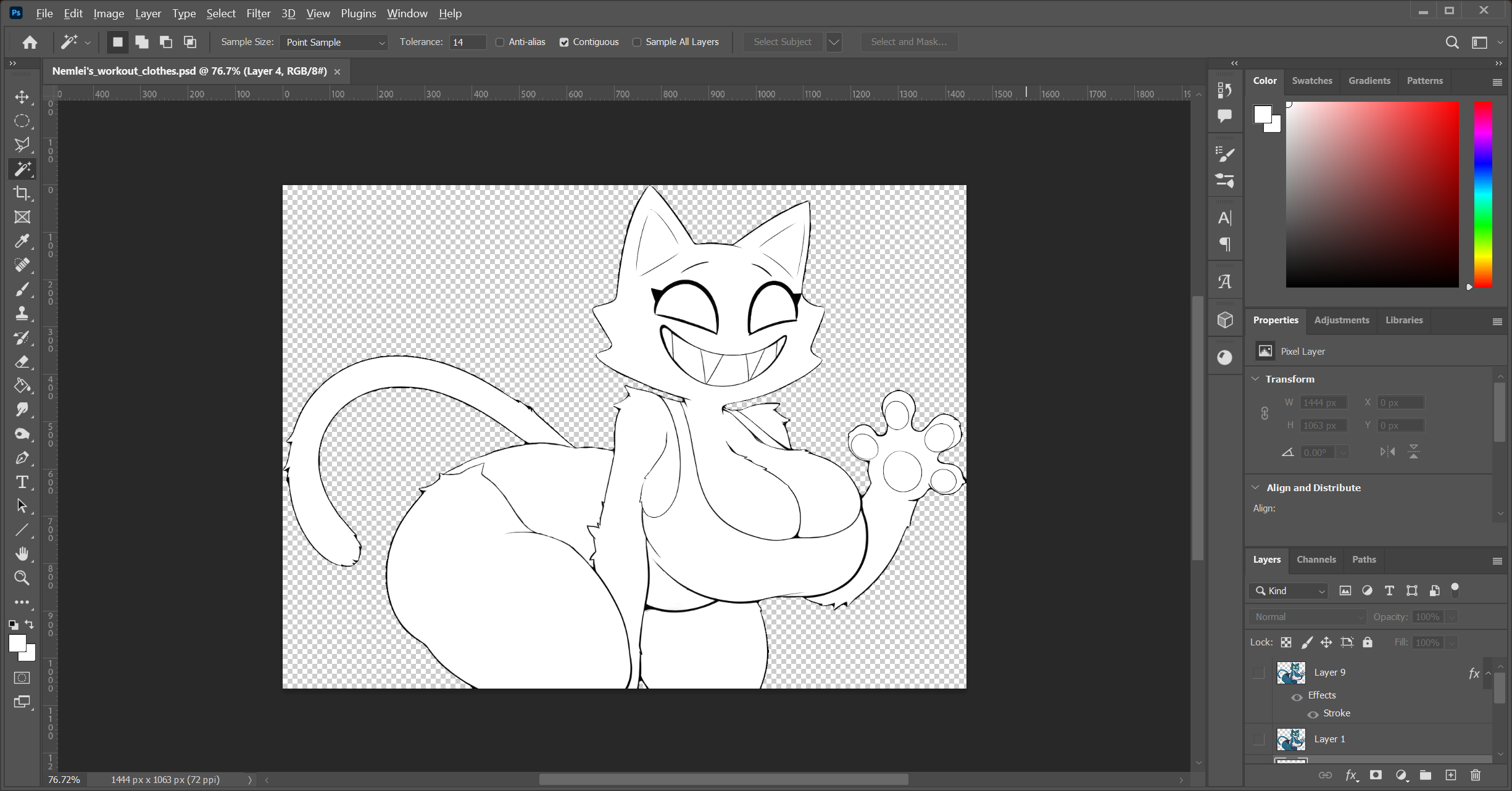Hide the Effects on Layer 9

pos(1297,697)
